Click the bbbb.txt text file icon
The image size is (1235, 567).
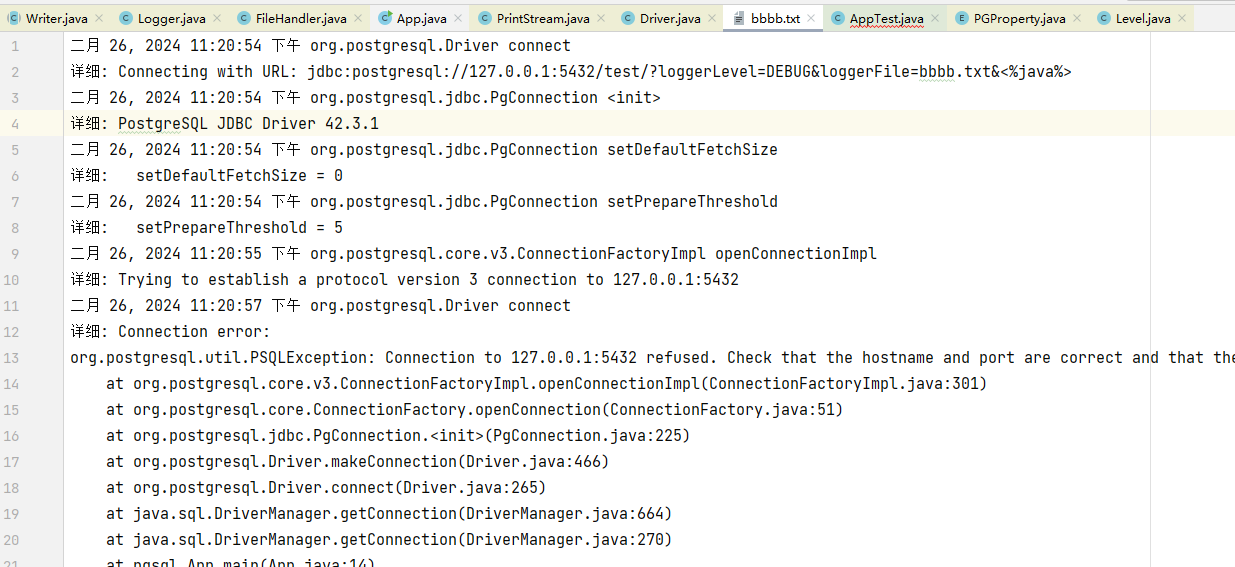pos(738,18)
